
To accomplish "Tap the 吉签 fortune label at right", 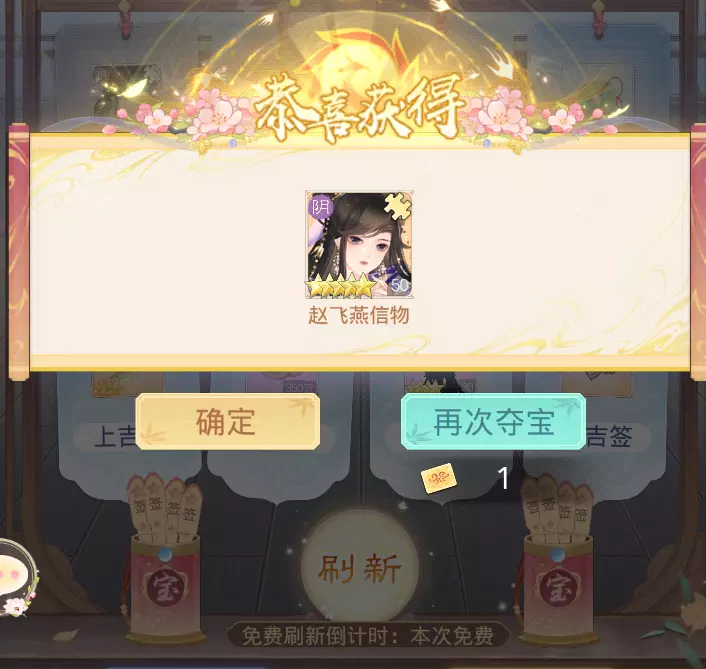I will coord(609,436).
